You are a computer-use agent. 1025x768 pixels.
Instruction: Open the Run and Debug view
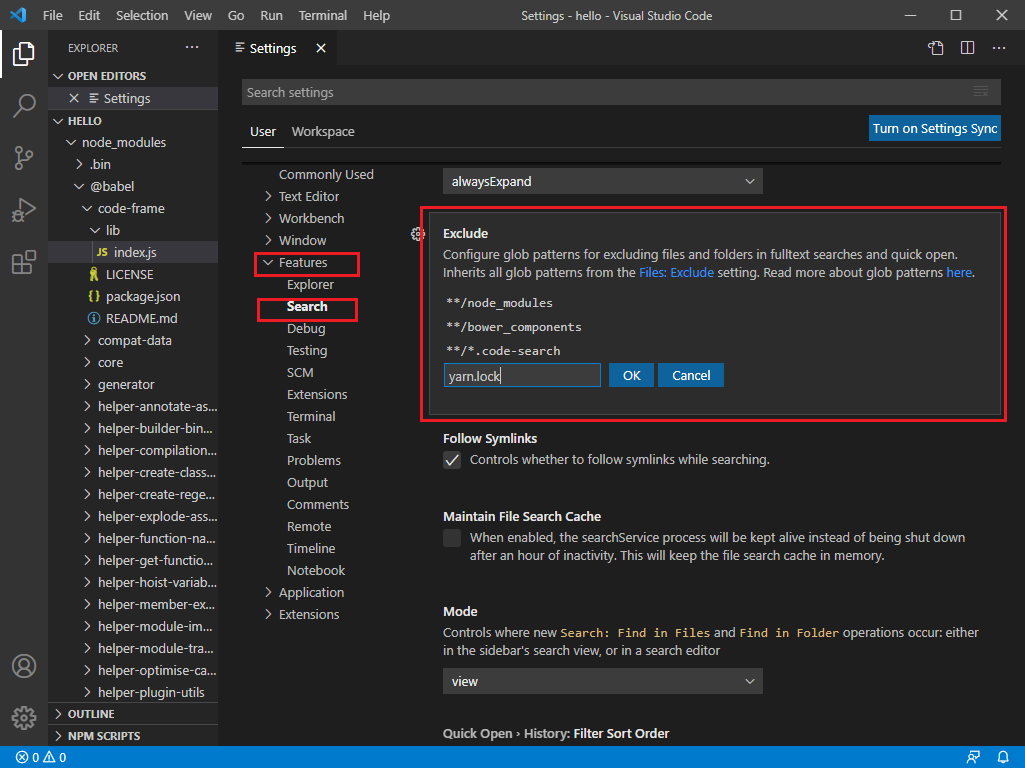(24, 210)
